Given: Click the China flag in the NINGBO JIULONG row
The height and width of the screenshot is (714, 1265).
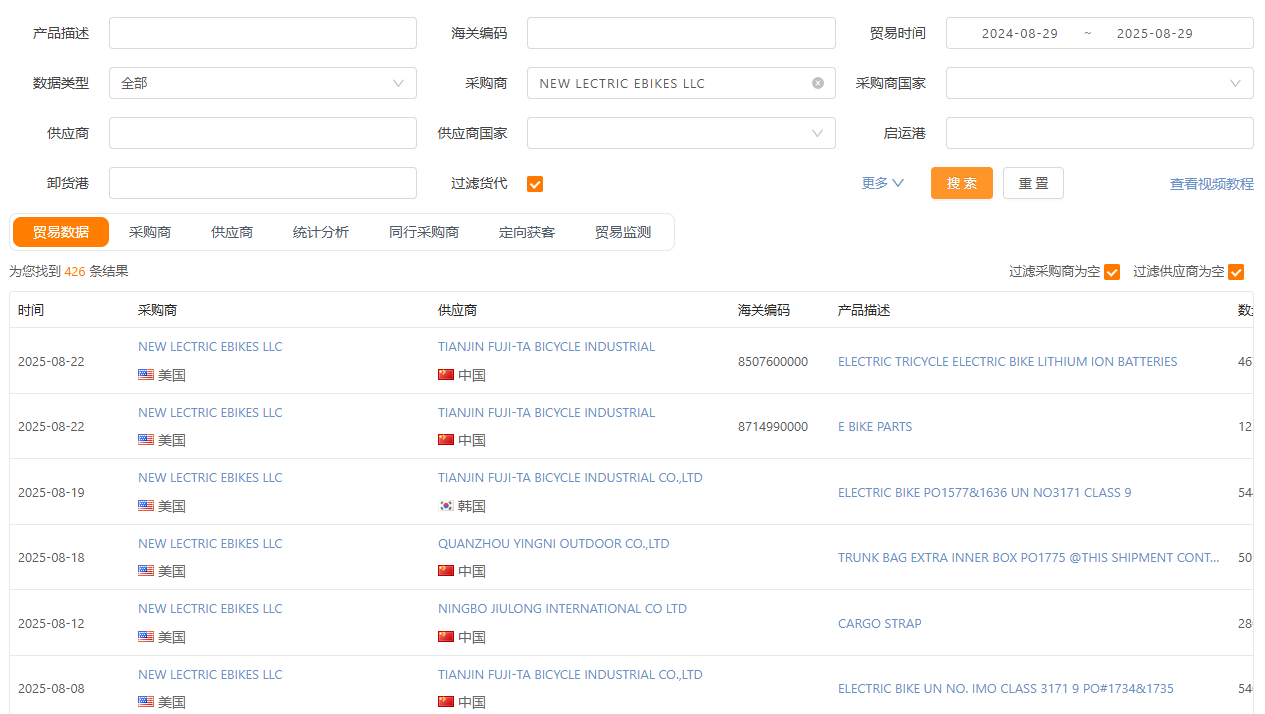Looking at the screenshot, I should 446,637.
